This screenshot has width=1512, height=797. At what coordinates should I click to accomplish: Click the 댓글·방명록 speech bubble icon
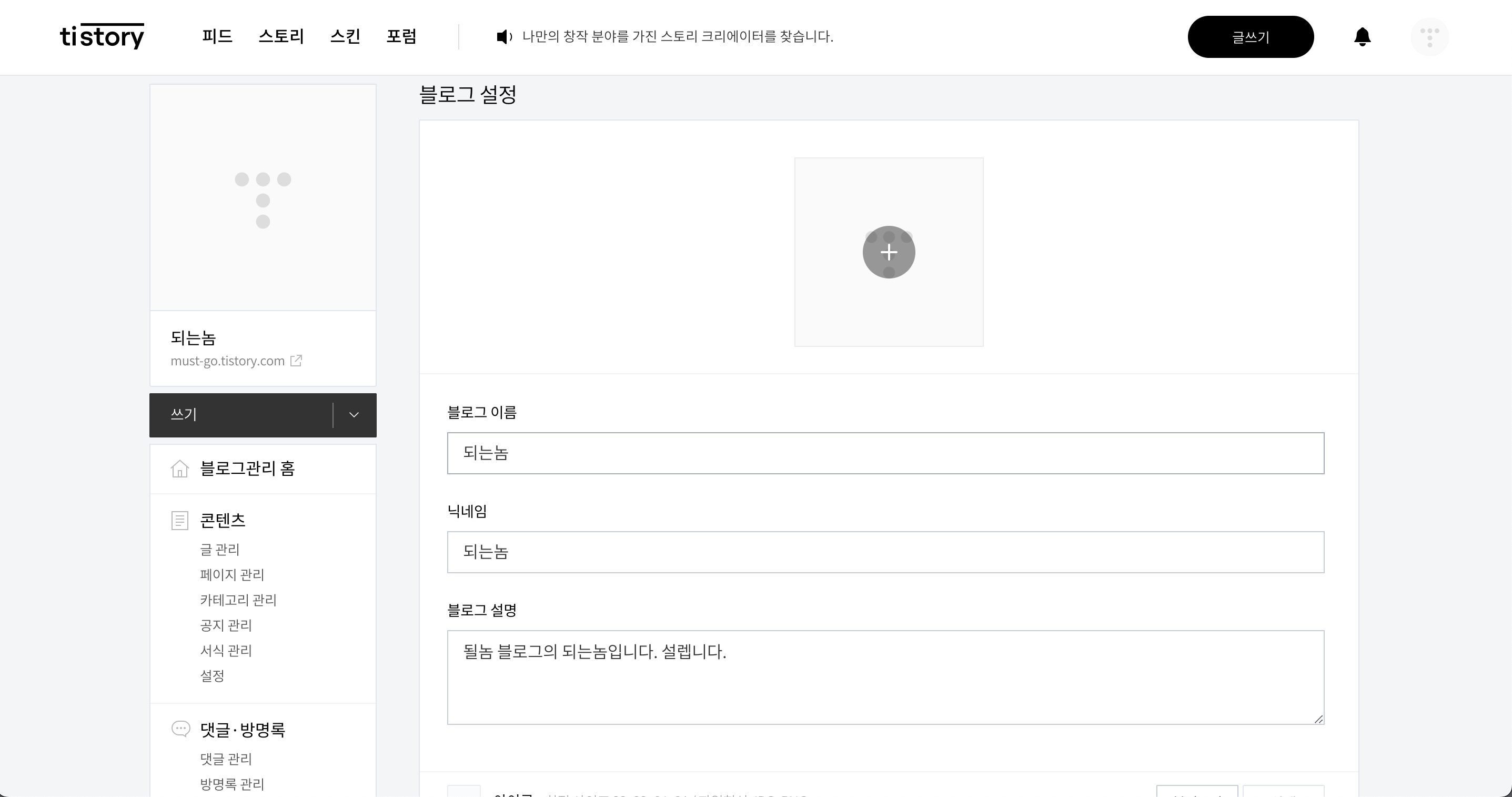pos(180,729)
